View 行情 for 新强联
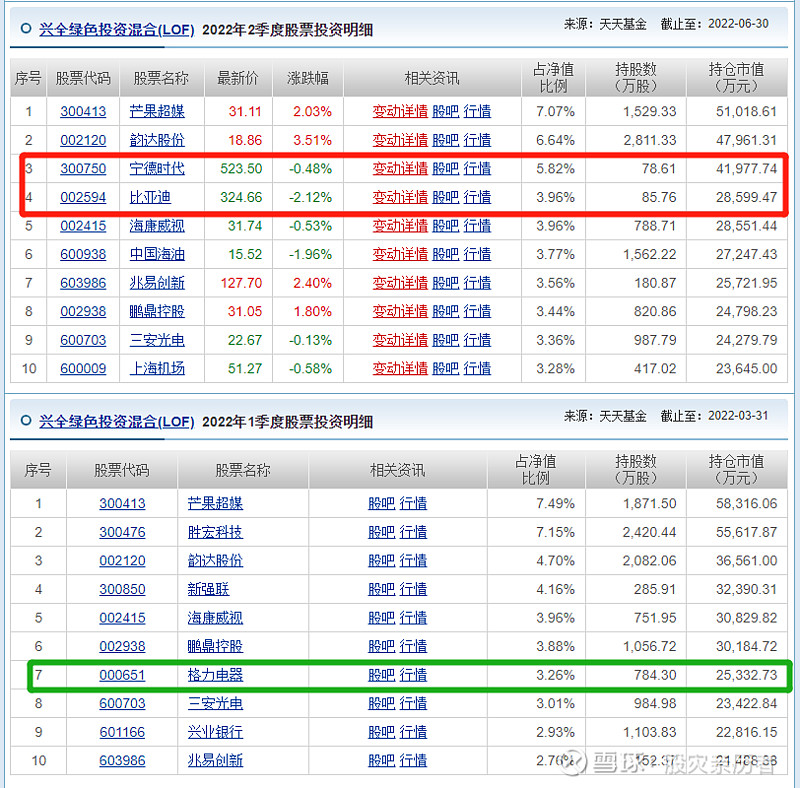 [413, 589]
